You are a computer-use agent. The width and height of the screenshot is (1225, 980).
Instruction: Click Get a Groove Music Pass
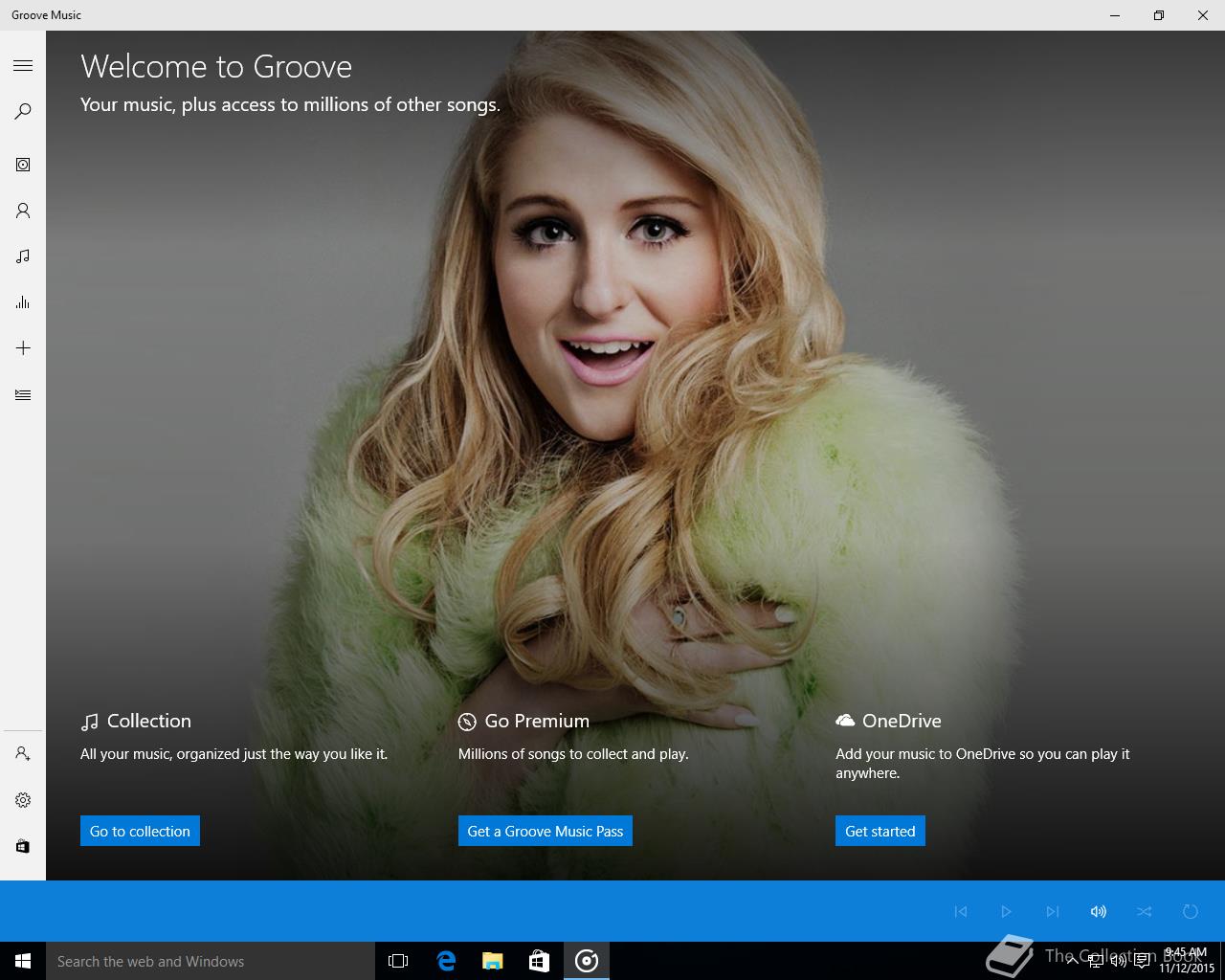[x=545, y=831]
